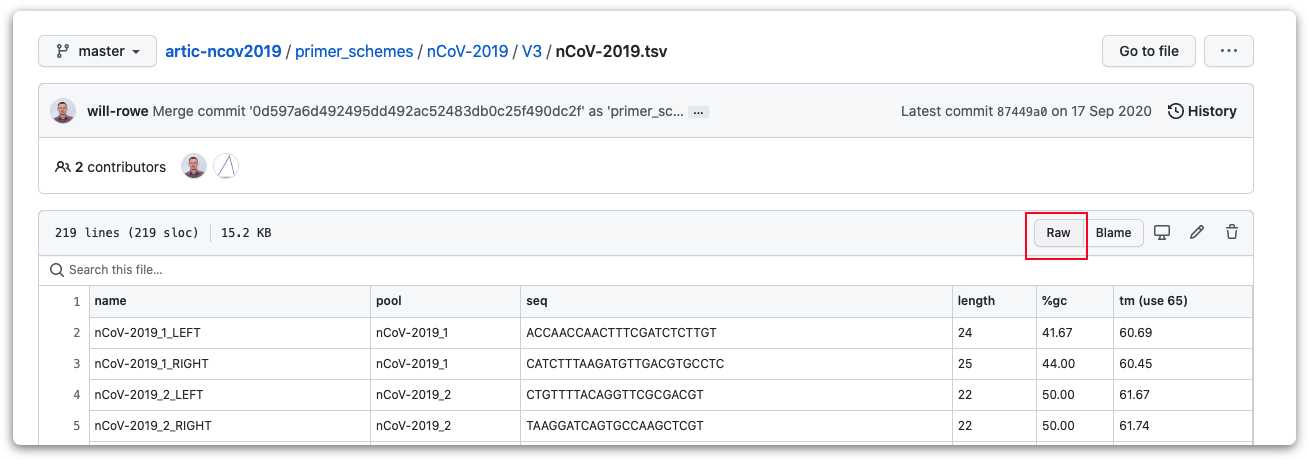Screen dimensions: 1309x460
Task: Click the History clock icon
Action: click(x=1176, y=111)
